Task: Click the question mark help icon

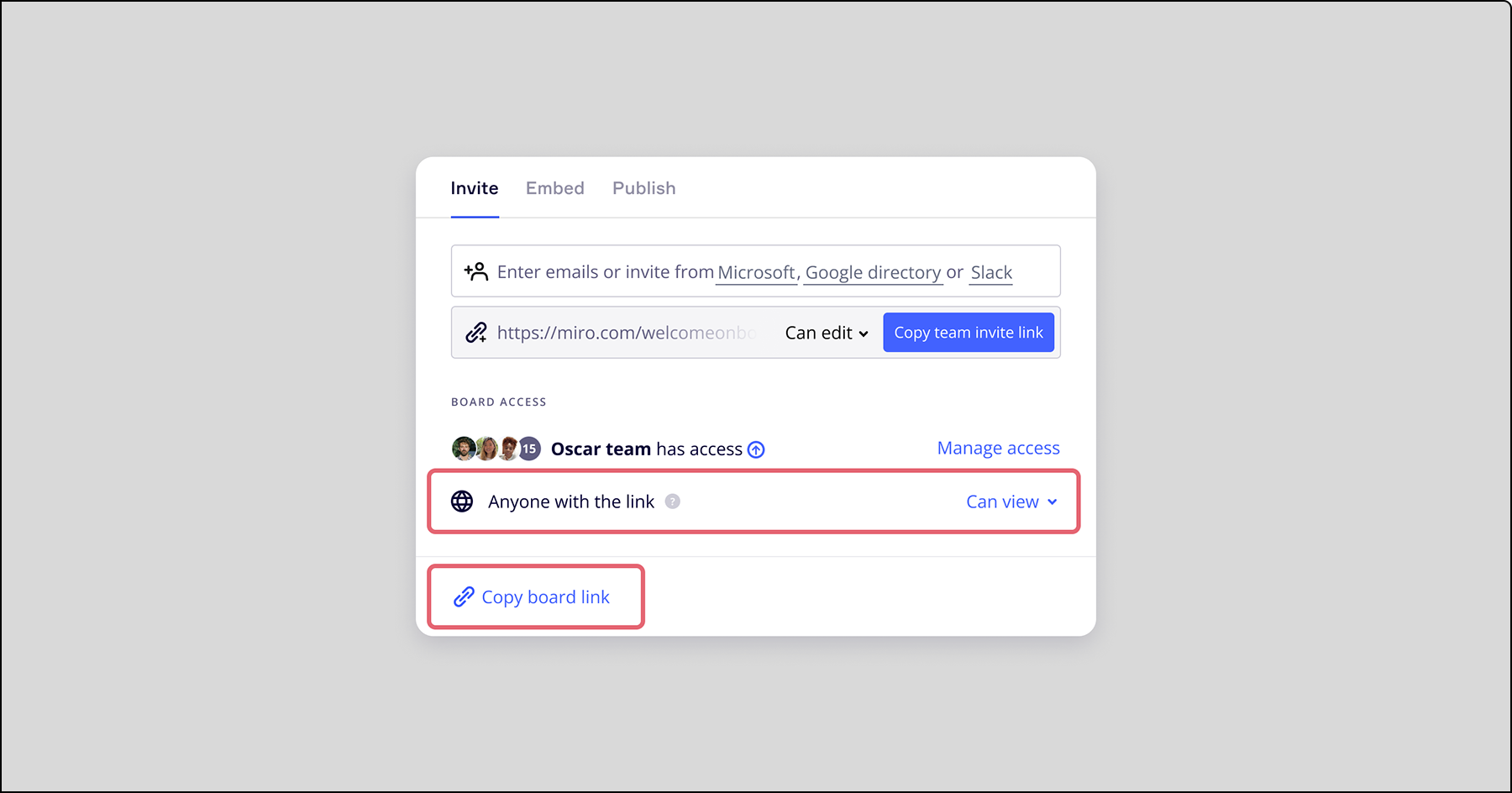Action: tap(672, 502)
